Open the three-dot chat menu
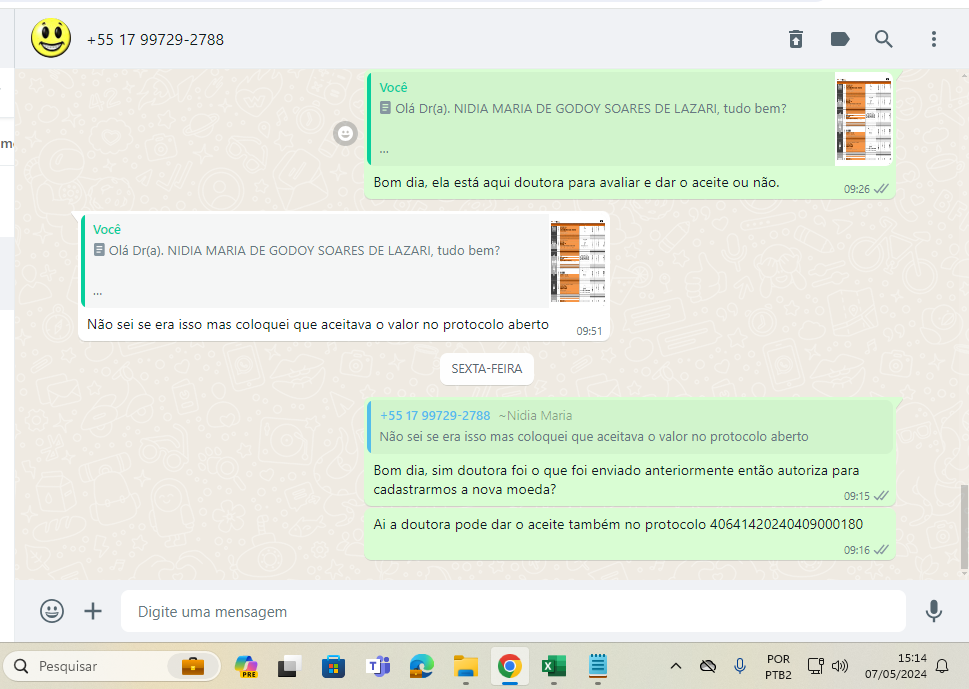Image resolution: width=969 pixels, height=689 pixels. tap(934, 39)
